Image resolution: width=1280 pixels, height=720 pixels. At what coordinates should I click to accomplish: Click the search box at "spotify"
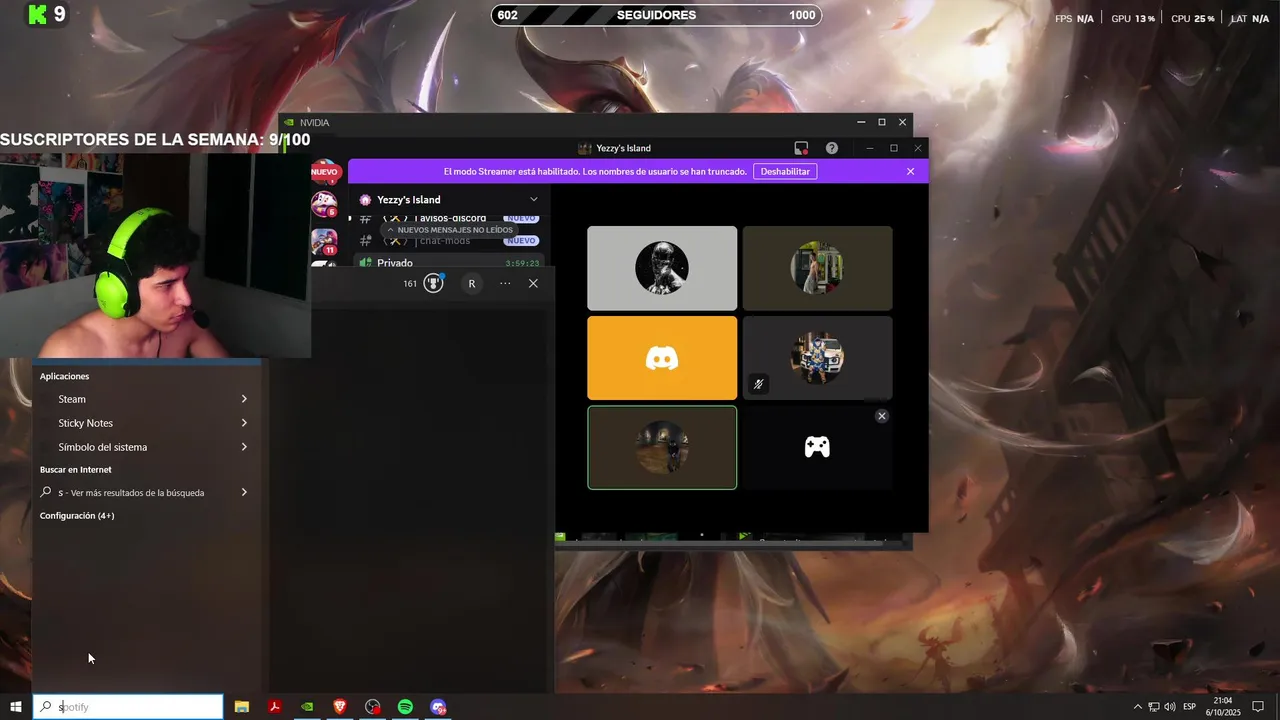[128, 707]
